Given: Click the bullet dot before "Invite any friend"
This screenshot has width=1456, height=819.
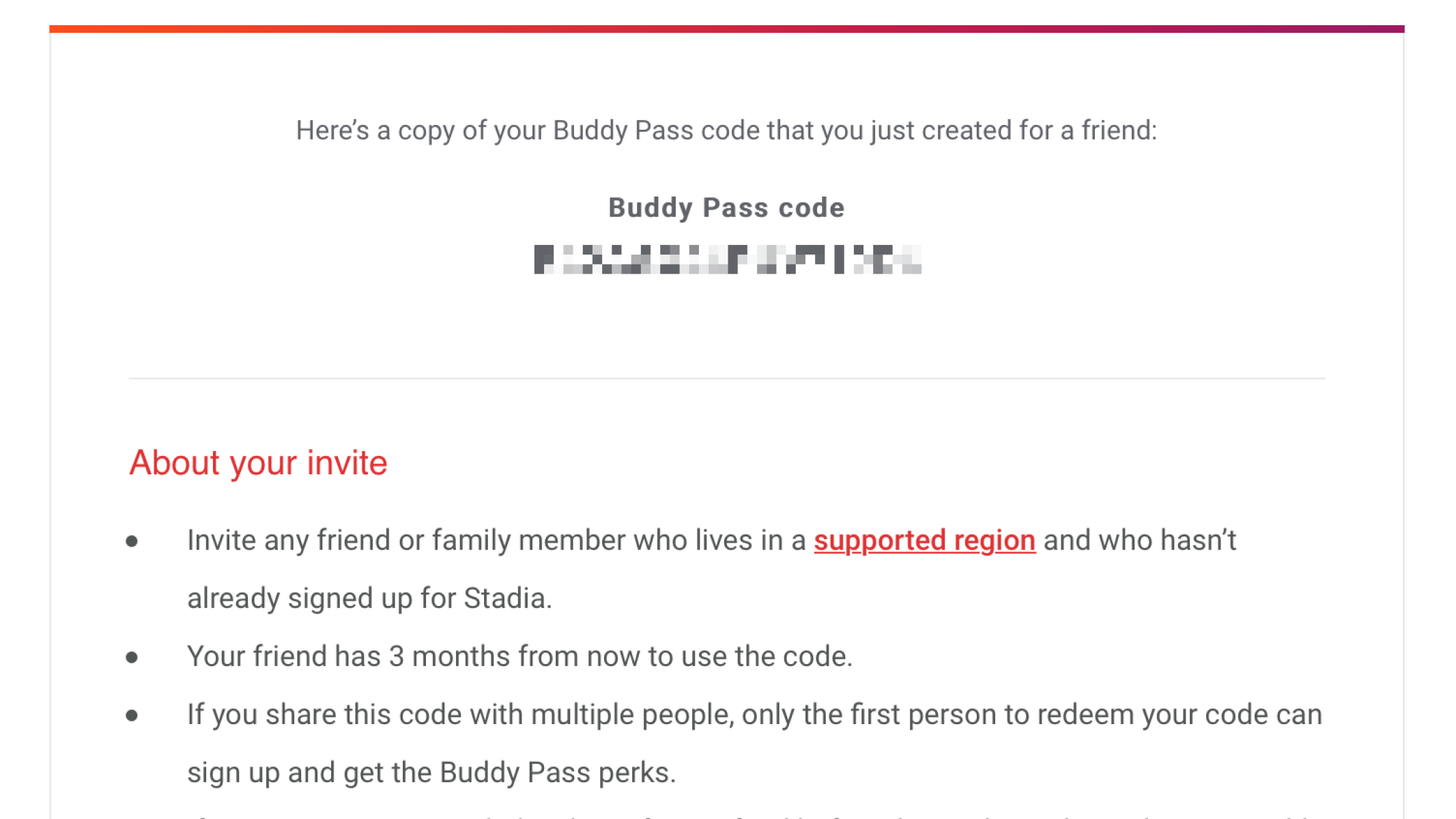Looking at the screenshot, I should point(132,541).
